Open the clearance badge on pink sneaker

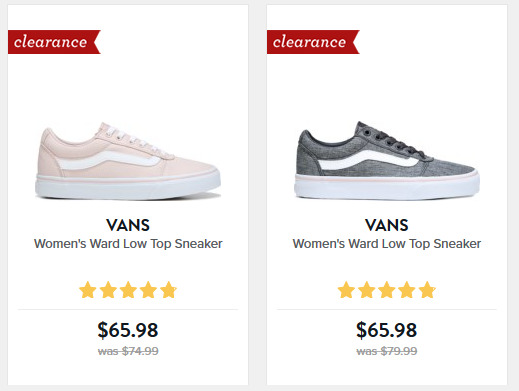pyautogui.click(x=54, y=42)
